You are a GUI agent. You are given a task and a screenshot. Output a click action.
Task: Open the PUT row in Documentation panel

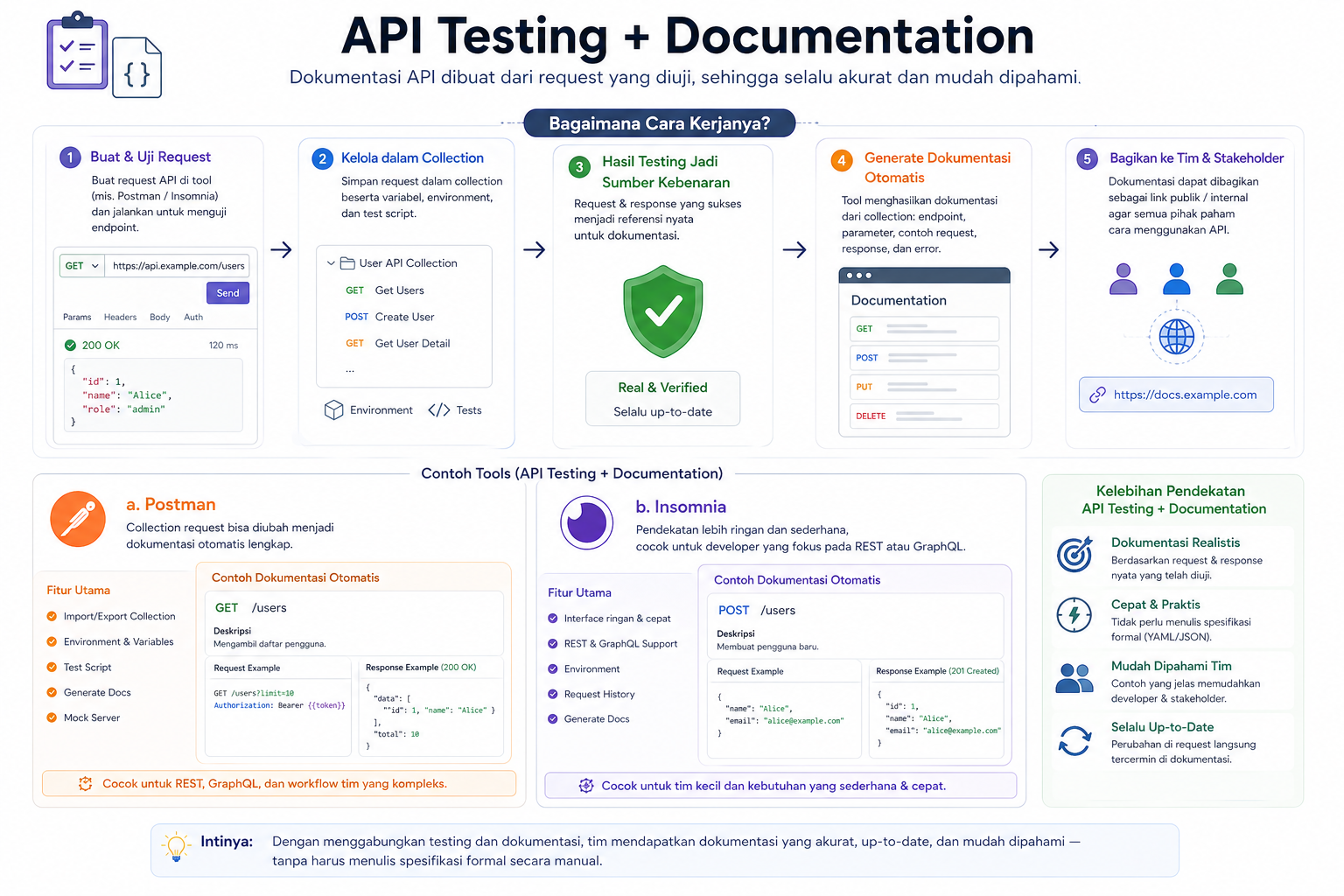pos(924,387)
